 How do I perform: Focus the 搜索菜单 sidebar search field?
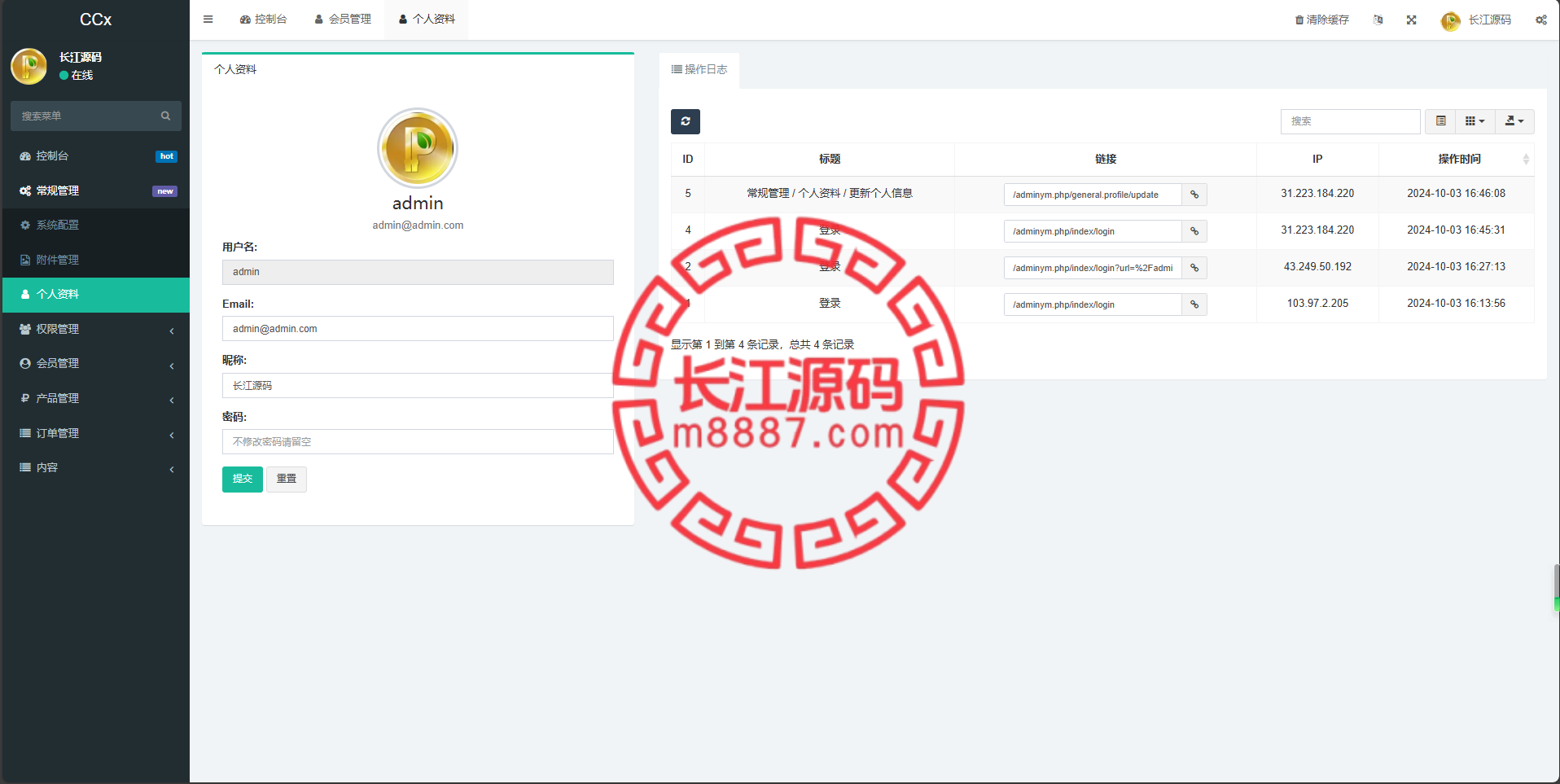tap(85, 116)
